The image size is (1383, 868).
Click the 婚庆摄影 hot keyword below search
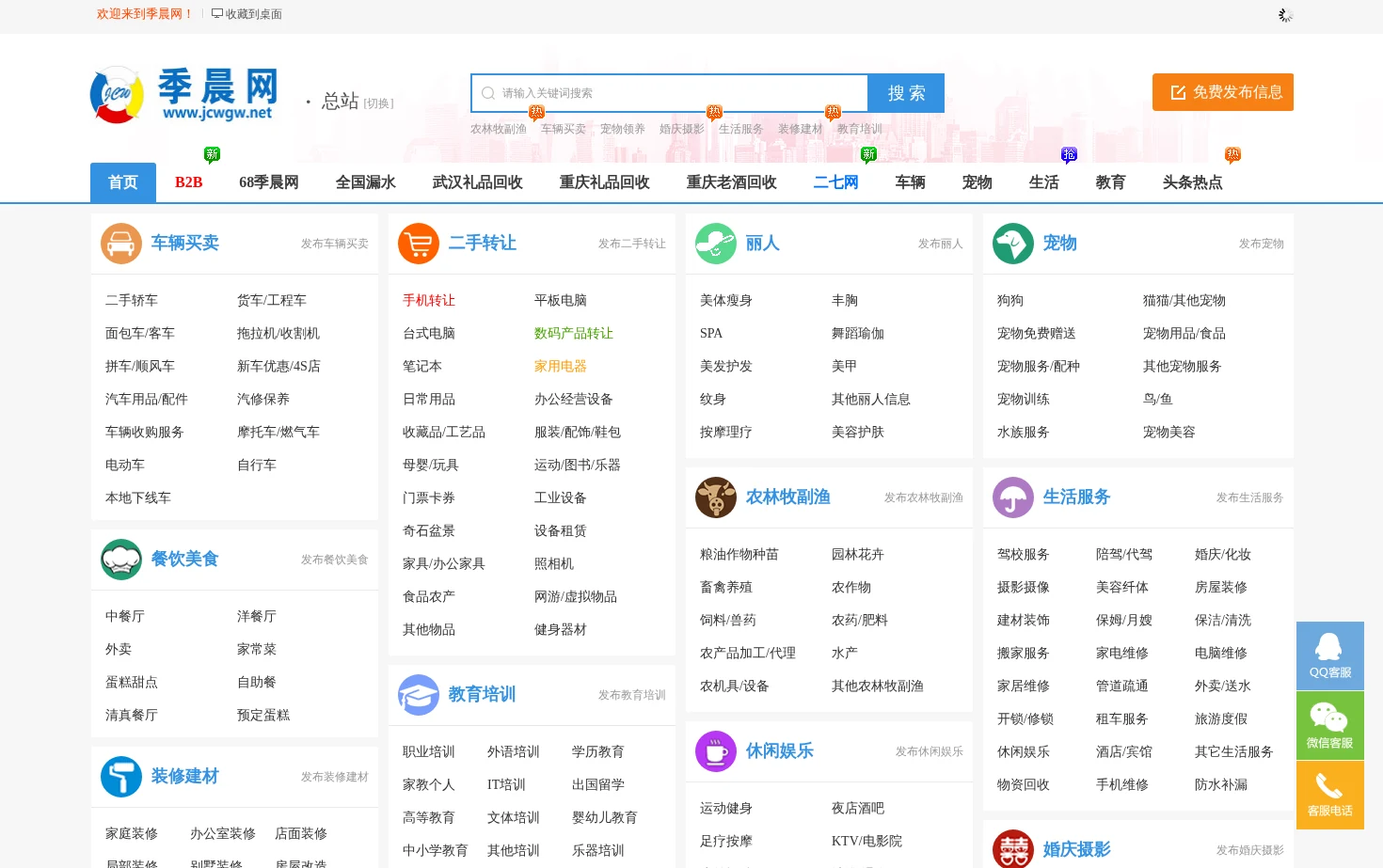(x=682, y=129)
